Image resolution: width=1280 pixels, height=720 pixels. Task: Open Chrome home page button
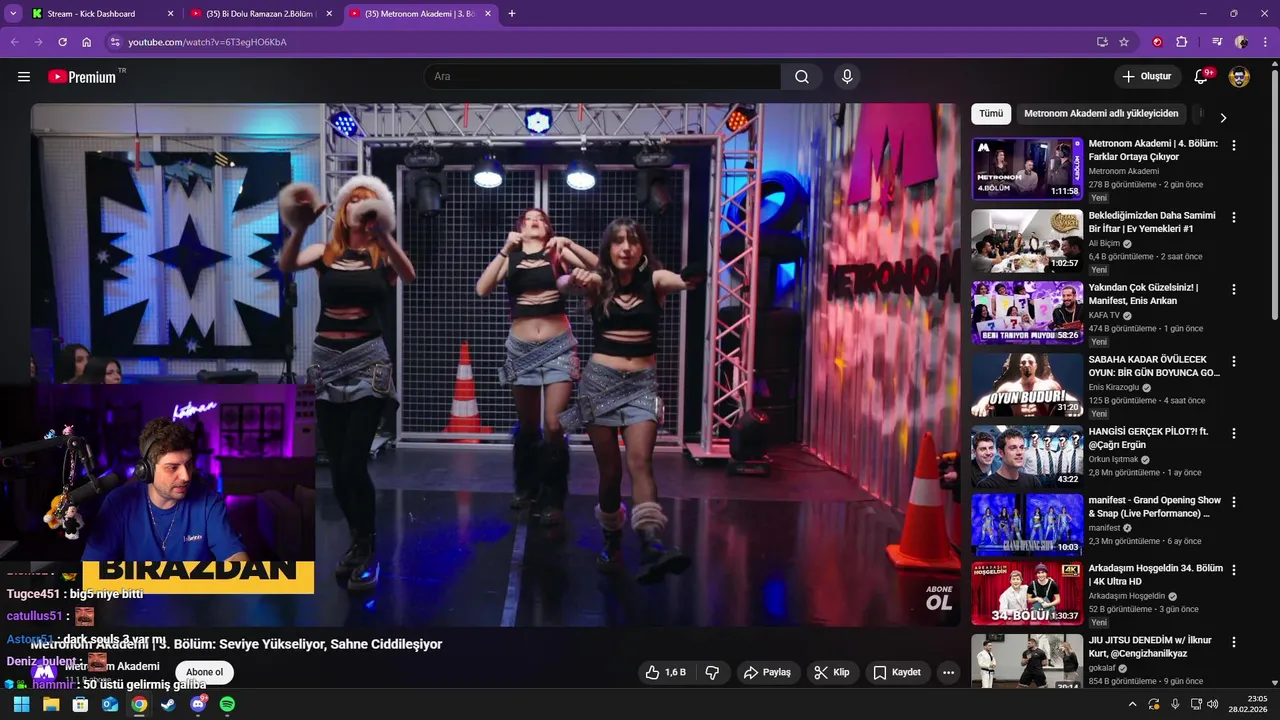87,42
